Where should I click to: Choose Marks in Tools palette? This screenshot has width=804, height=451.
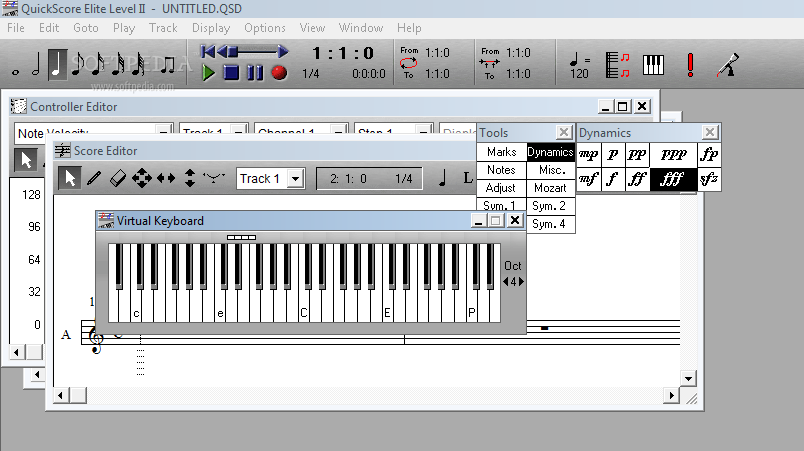tap(501, 152)
